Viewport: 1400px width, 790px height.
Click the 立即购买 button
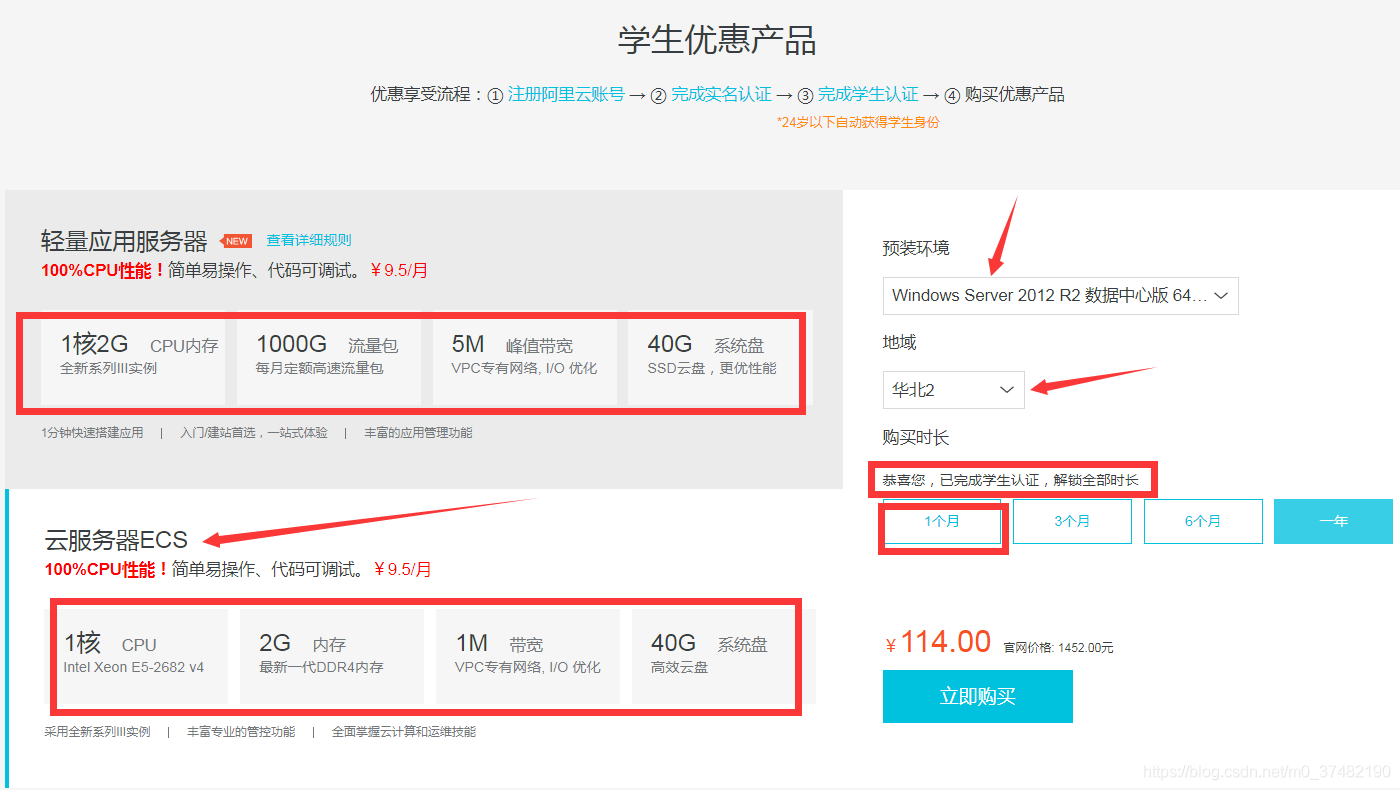(978, 696)
